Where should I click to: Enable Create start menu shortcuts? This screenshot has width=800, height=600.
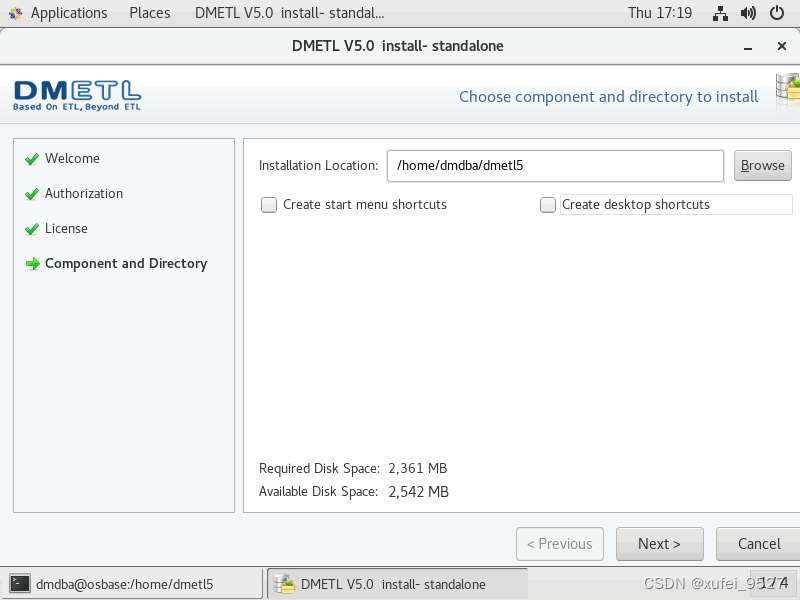click(x=269, y=204)
